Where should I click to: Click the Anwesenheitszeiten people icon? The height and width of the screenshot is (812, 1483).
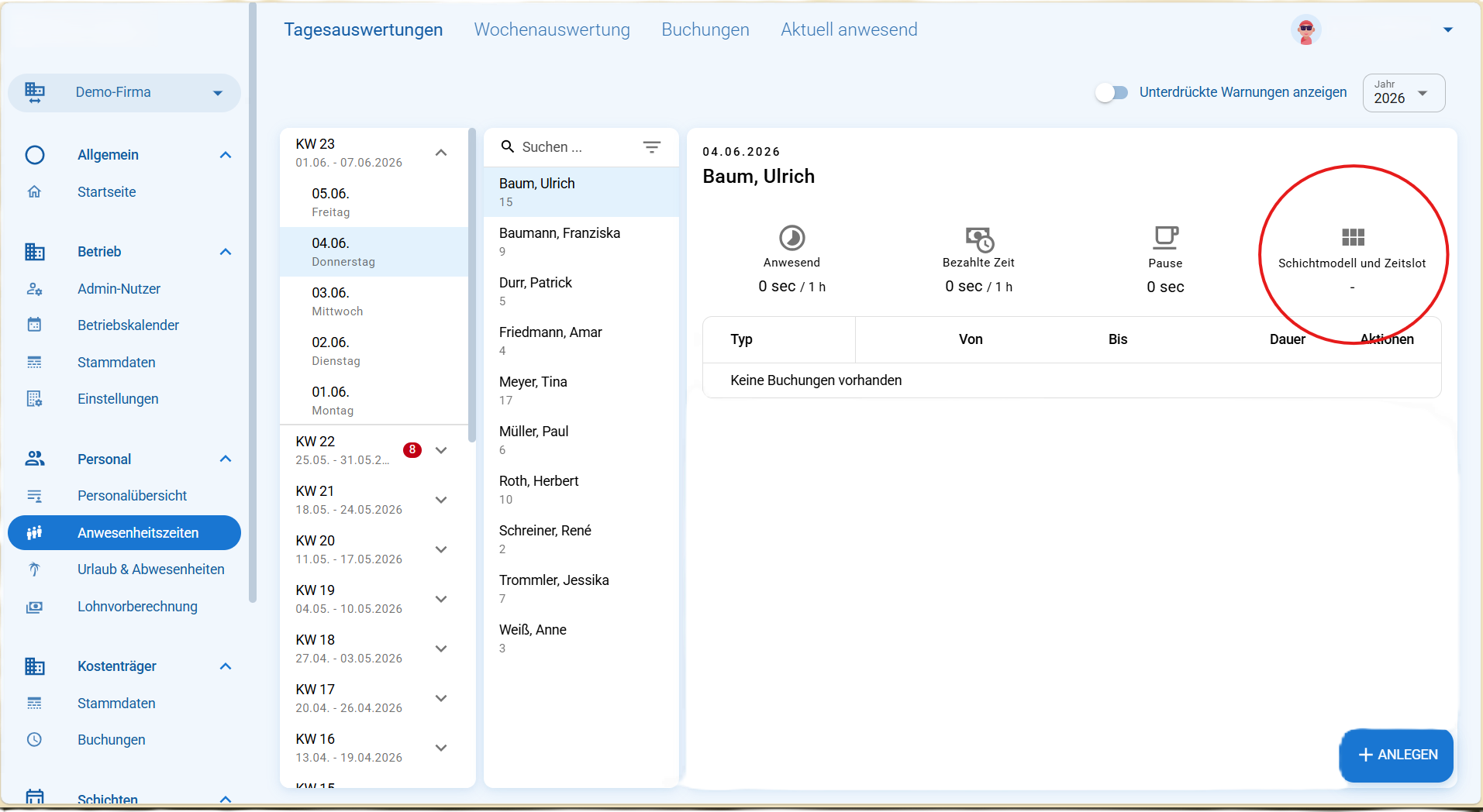coord(34,532)
